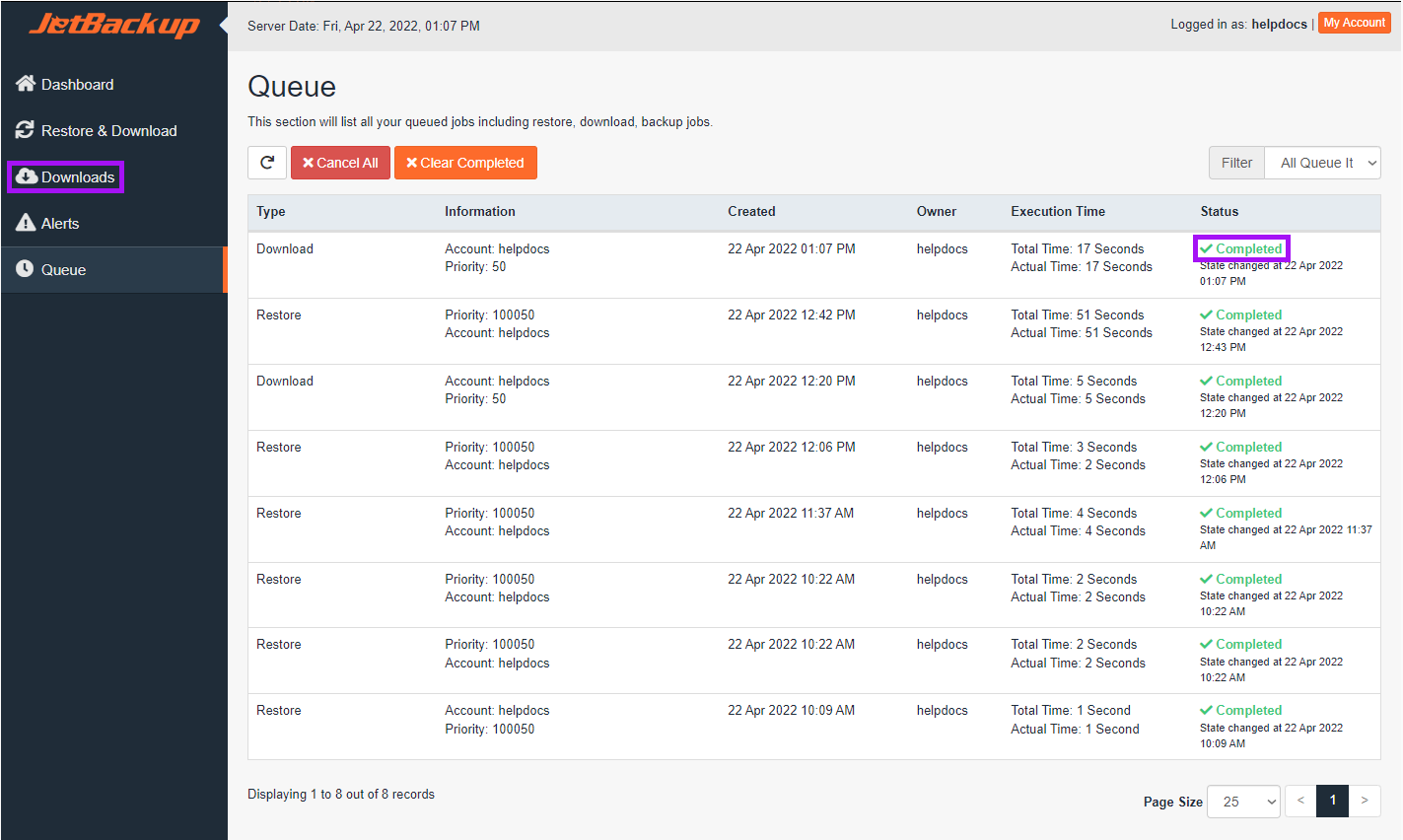Click the Queue clock icon

pos(26,269)
